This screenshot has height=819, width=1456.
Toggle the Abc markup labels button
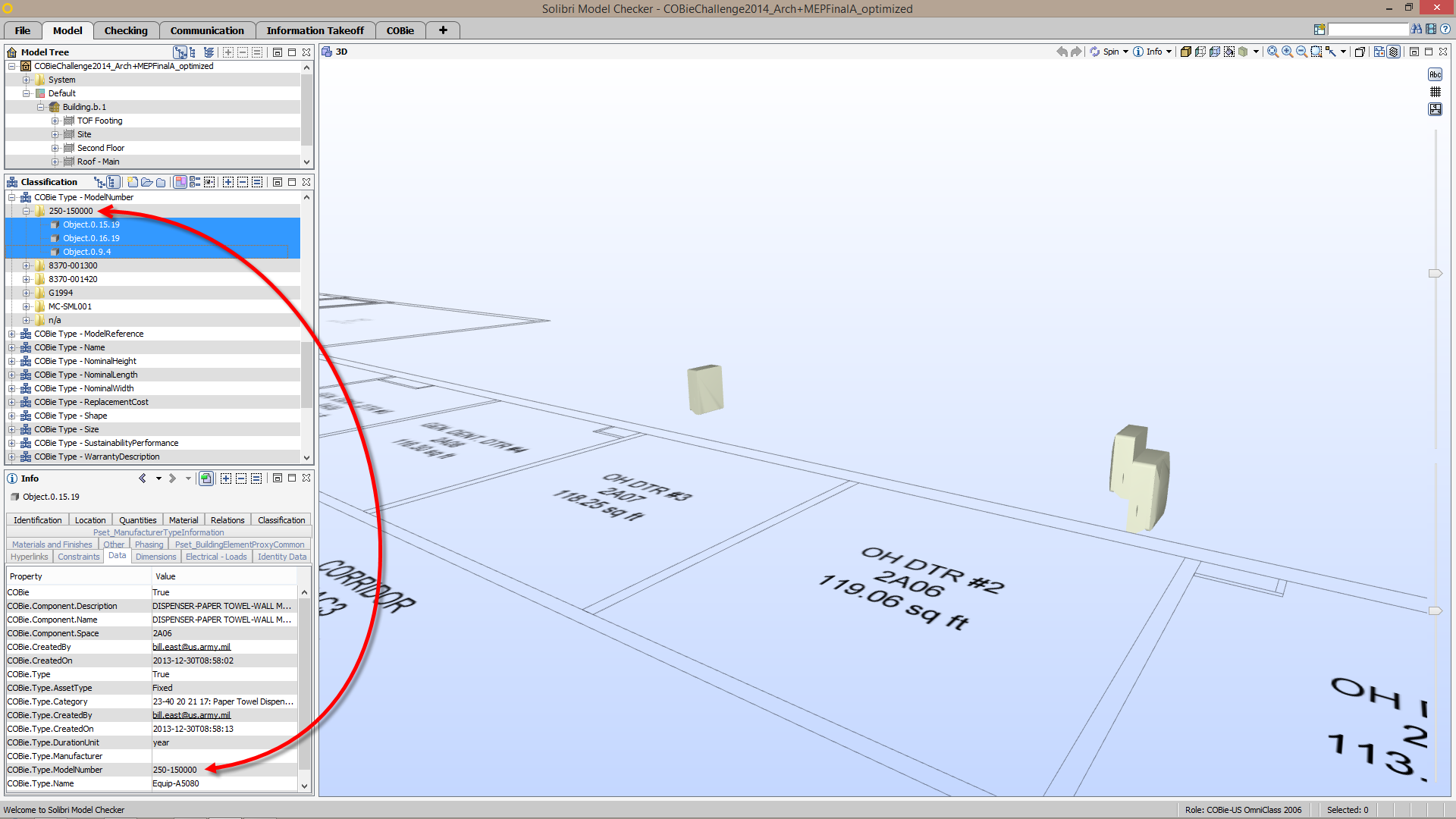(x=1435, y=74)
